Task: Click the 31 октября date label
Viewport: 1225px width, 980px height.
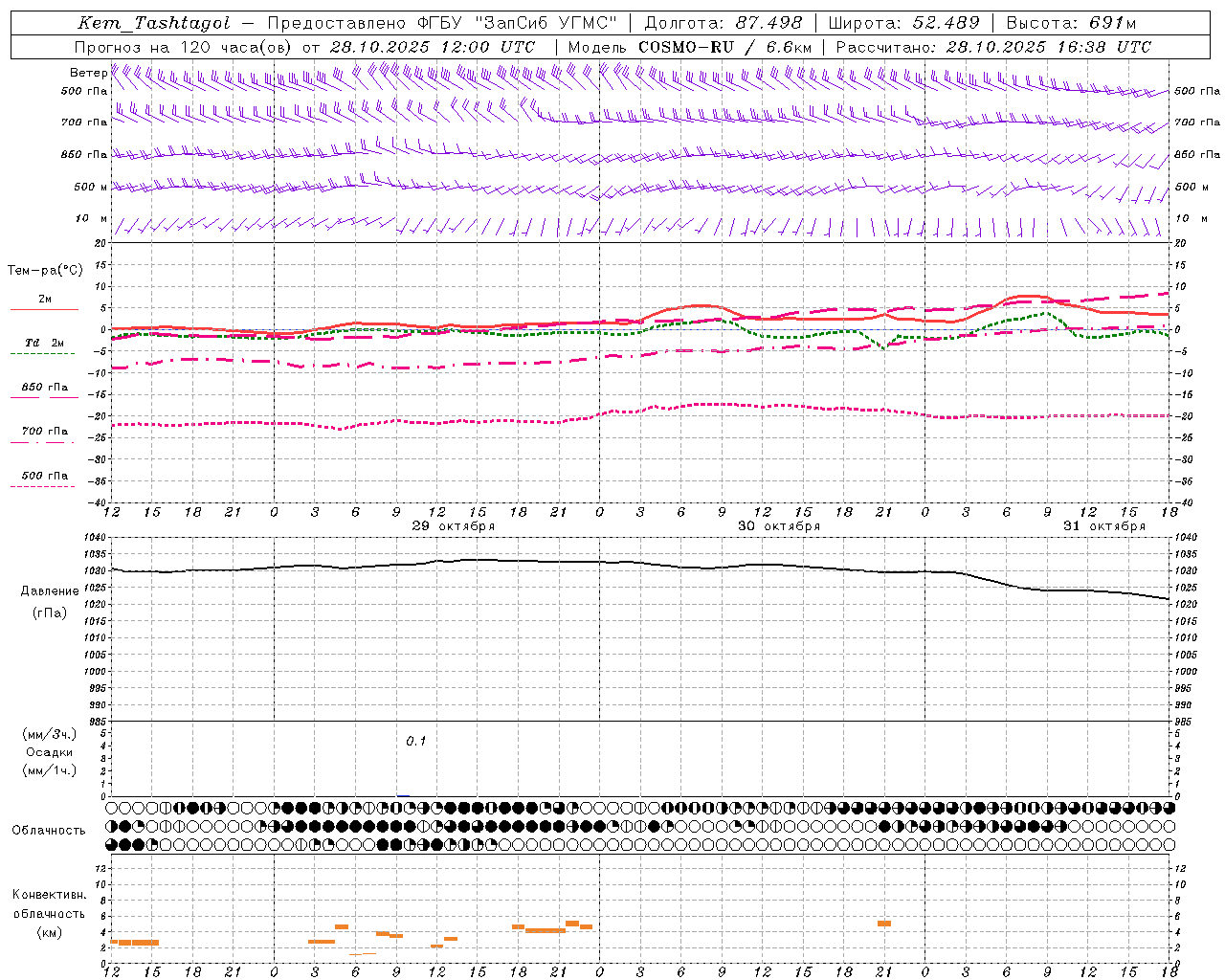Action: point(1103,526)
